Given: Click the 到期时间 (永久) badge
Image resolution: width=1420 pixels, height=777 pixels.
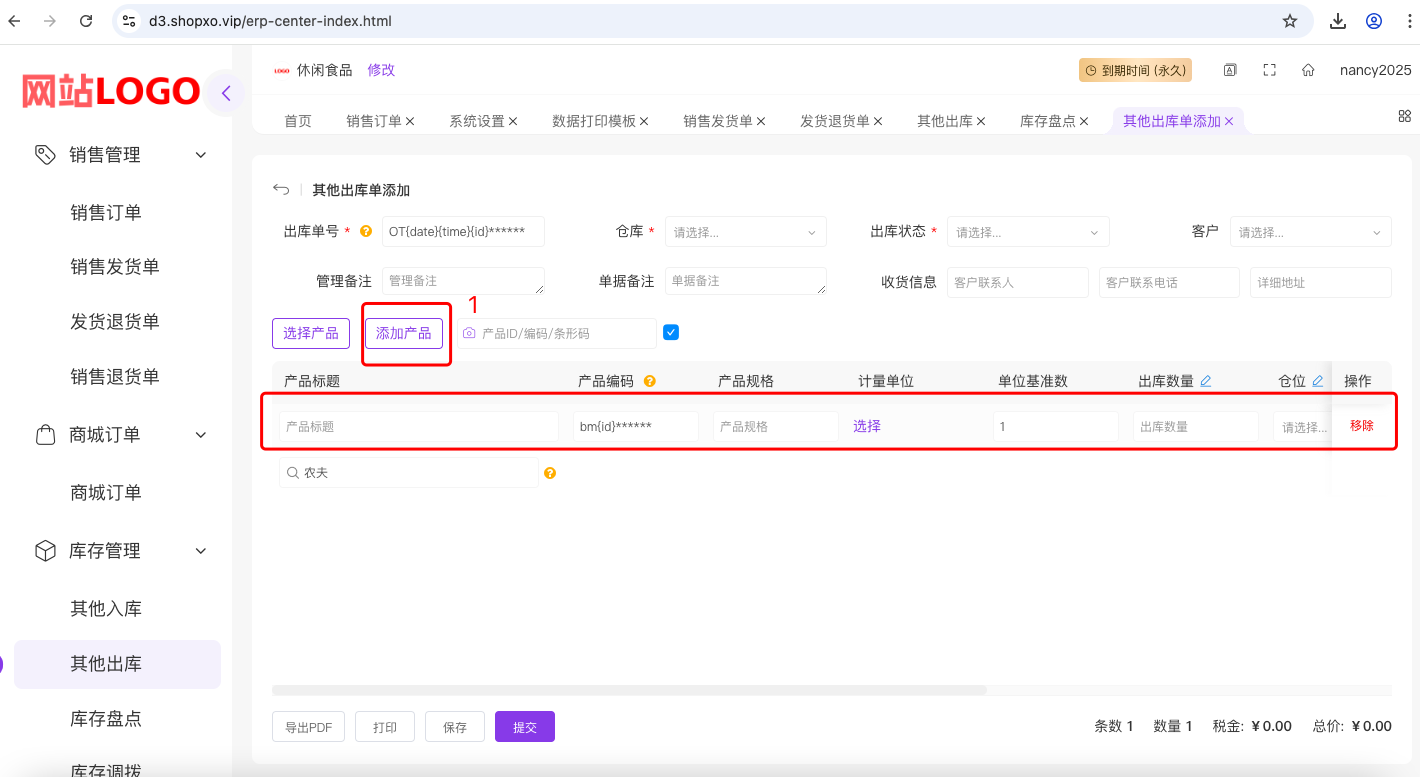Looking at the screenshot, I should (x=1135, y=70).
